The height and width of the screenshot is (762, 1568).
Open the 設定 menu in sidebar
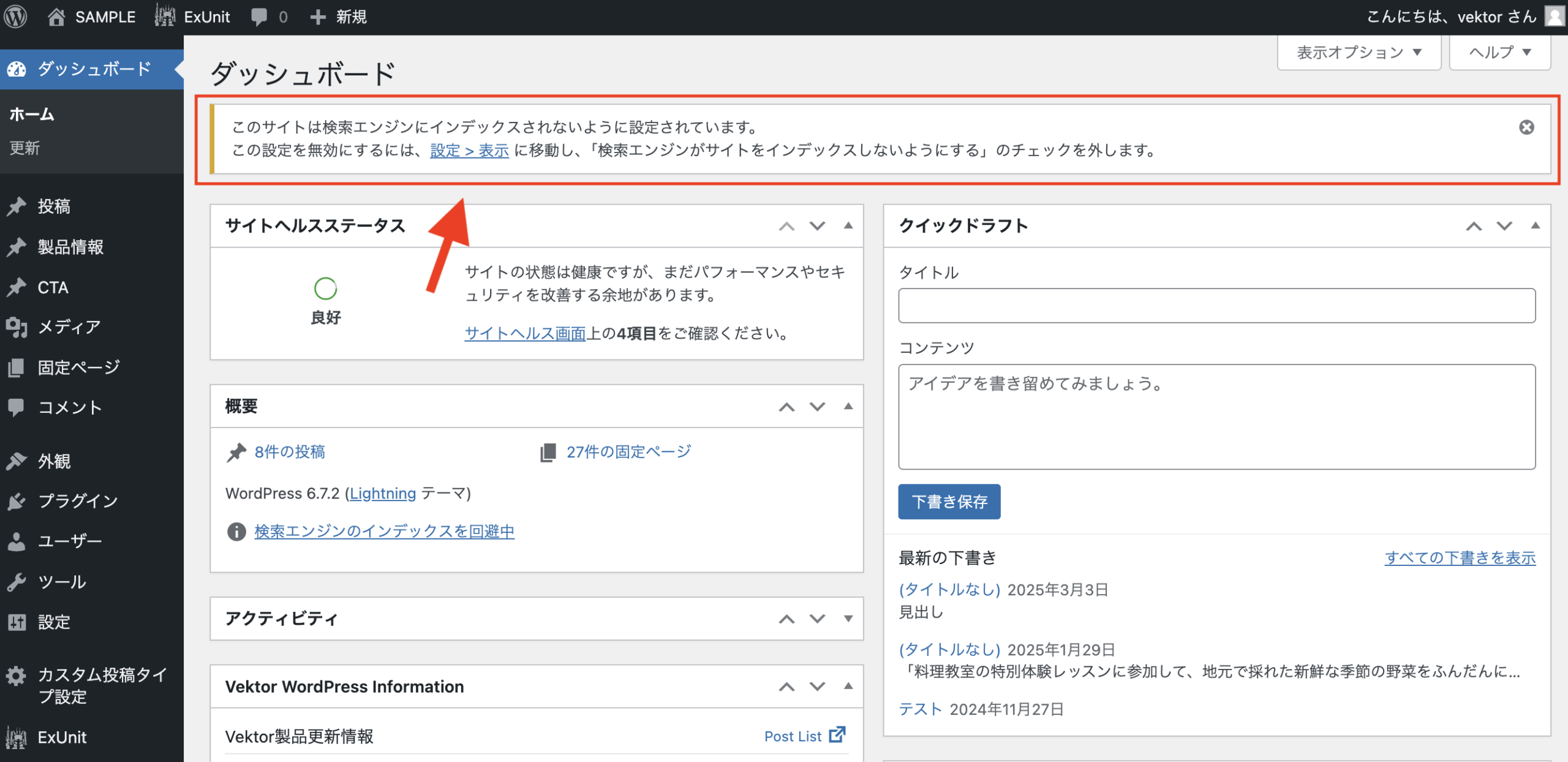(x=54, y=622)
